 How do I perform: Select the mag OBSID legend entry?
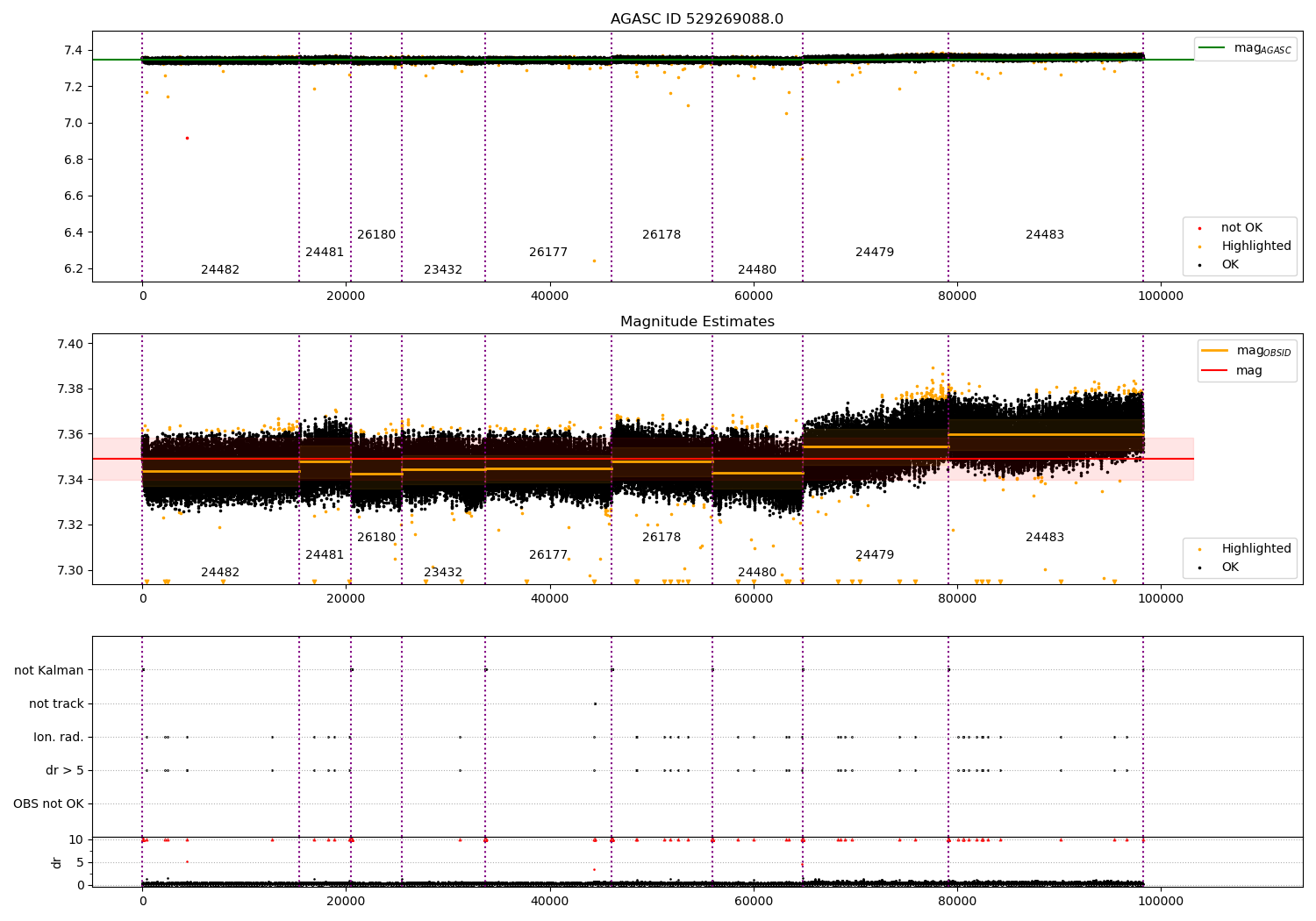[x=1246, y=351]
